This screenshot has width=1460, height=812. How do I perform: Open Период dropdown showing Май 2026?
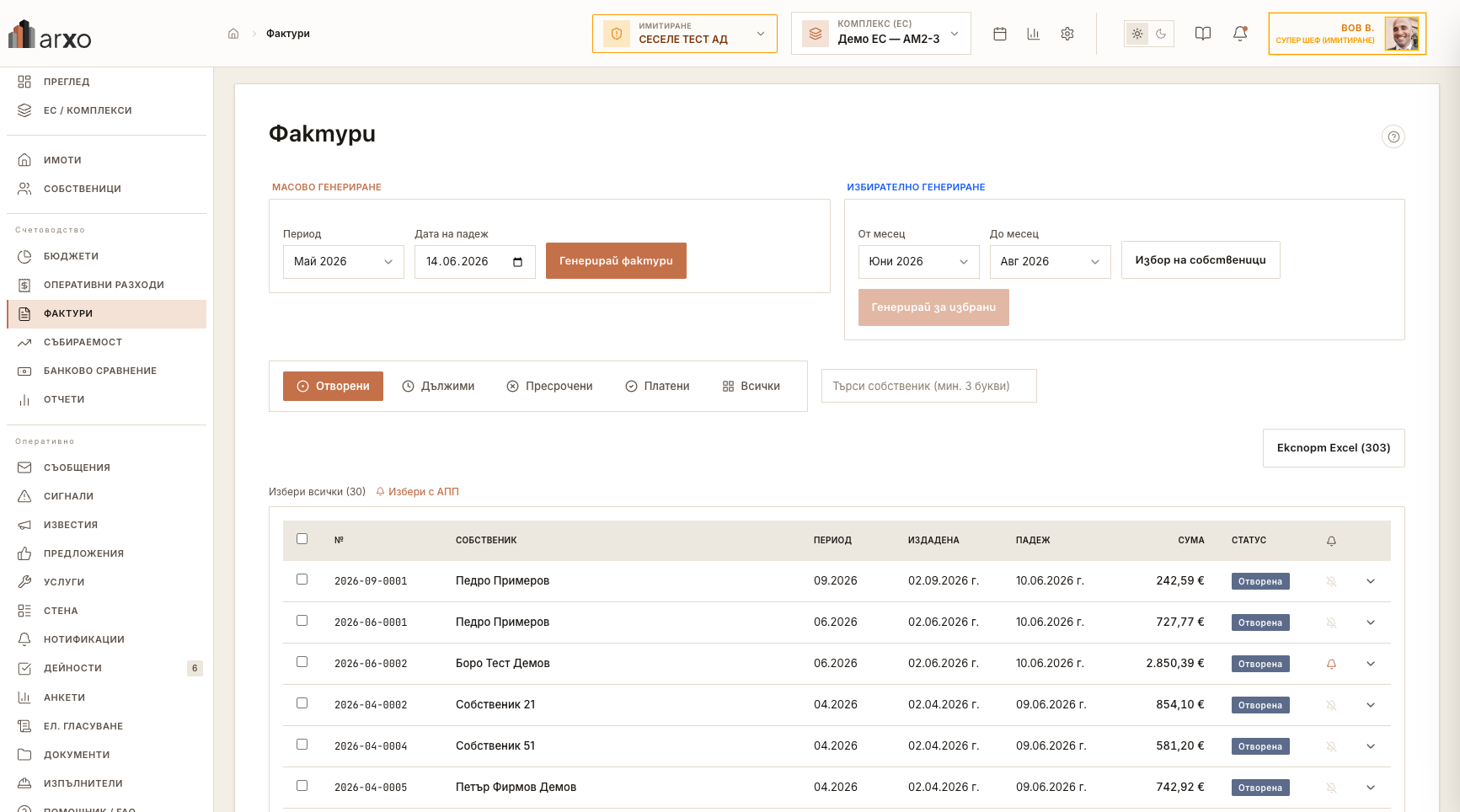(344, 262)
